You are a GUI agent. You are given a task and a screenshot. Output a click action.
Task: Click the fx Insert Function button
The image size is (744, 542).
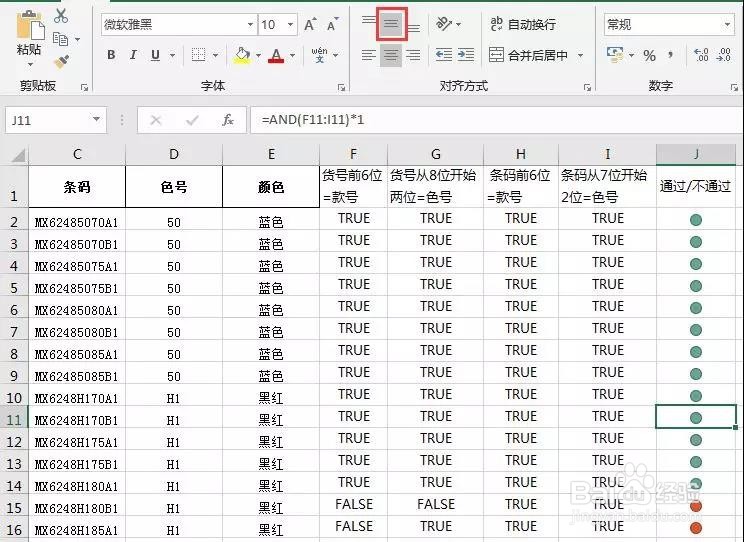pyautogui.click(x=228, y=120)
